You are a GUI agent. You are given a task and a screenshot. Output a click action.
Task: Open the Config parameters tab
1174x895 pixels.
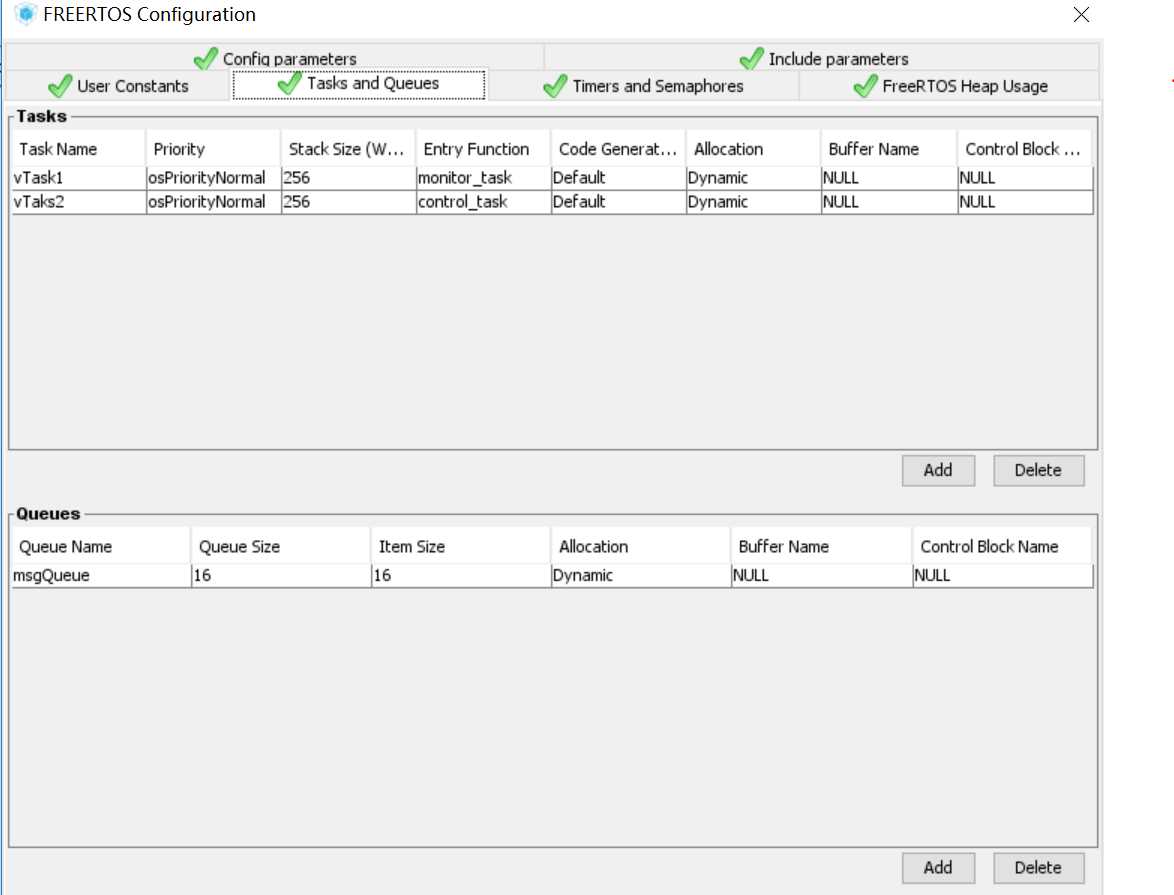pyautogui.click(x=275, y=58)
